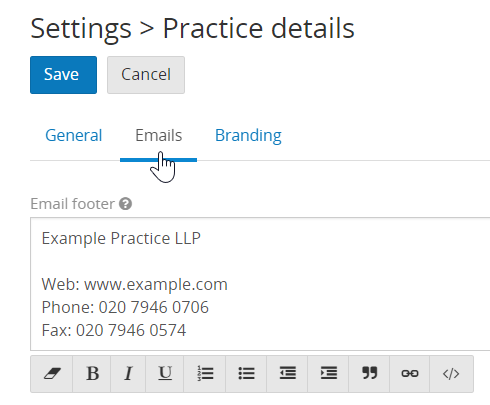The width and height of the screenshot is (490, 405).
Task: Increase indent with the indent icon
Action: 328,374
